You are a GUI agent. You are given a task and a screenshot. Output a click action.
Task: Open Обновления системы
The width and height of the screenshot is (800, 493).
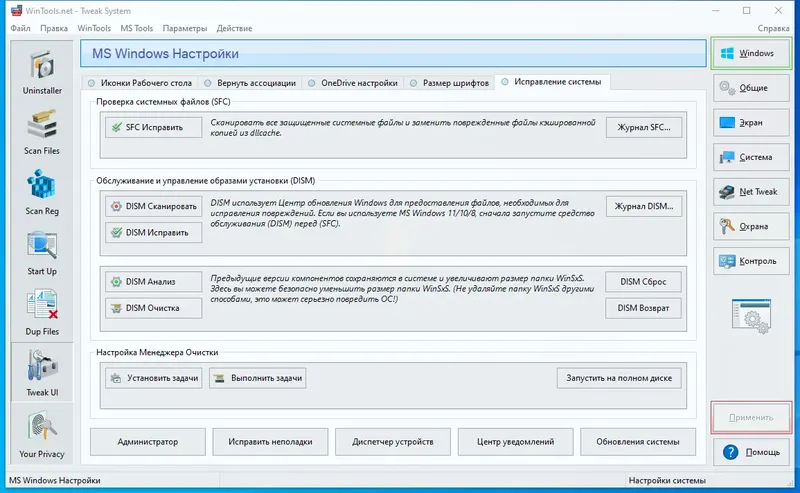pyautogui.click(x=638, y=442)
